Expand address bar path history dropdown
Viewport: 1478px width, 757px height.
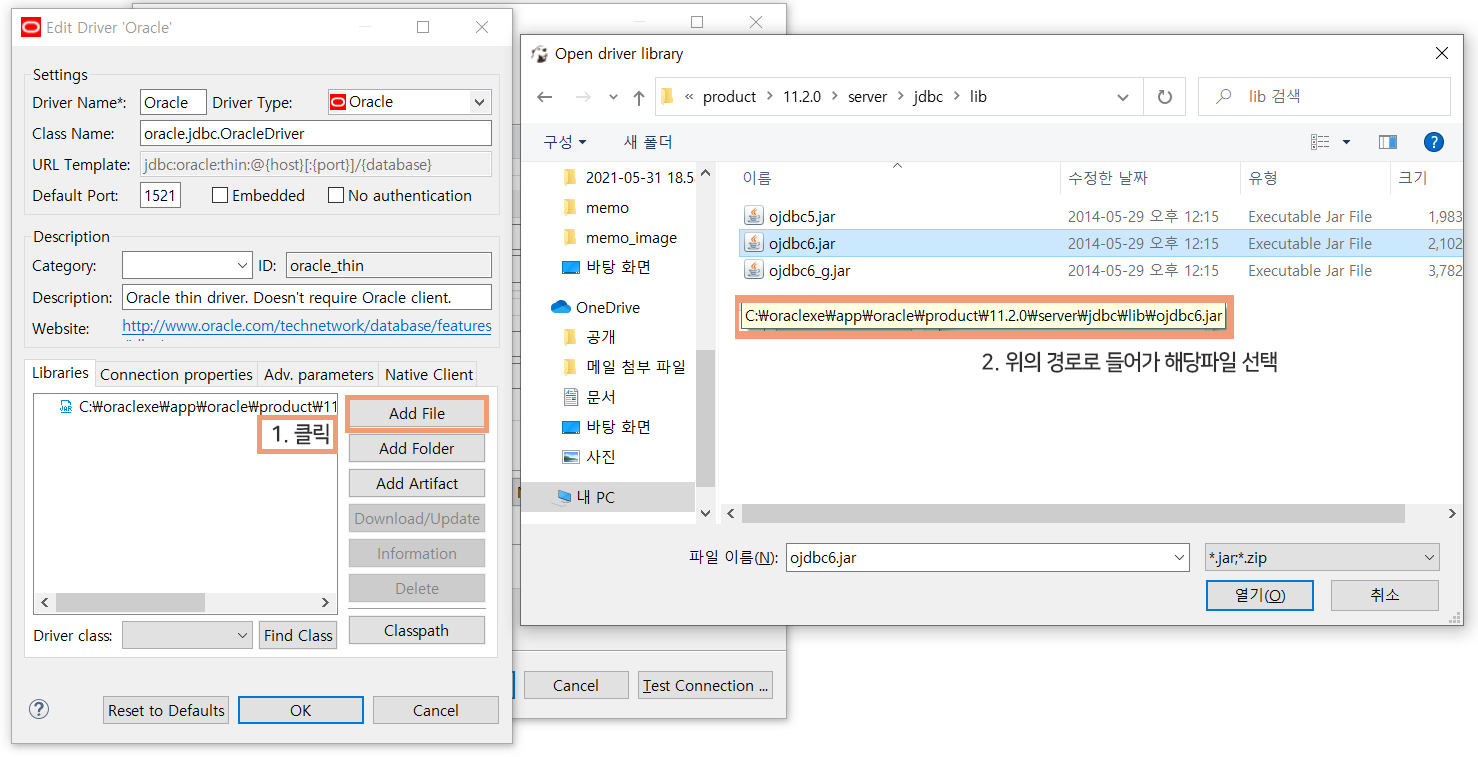tap(1123, 97)
